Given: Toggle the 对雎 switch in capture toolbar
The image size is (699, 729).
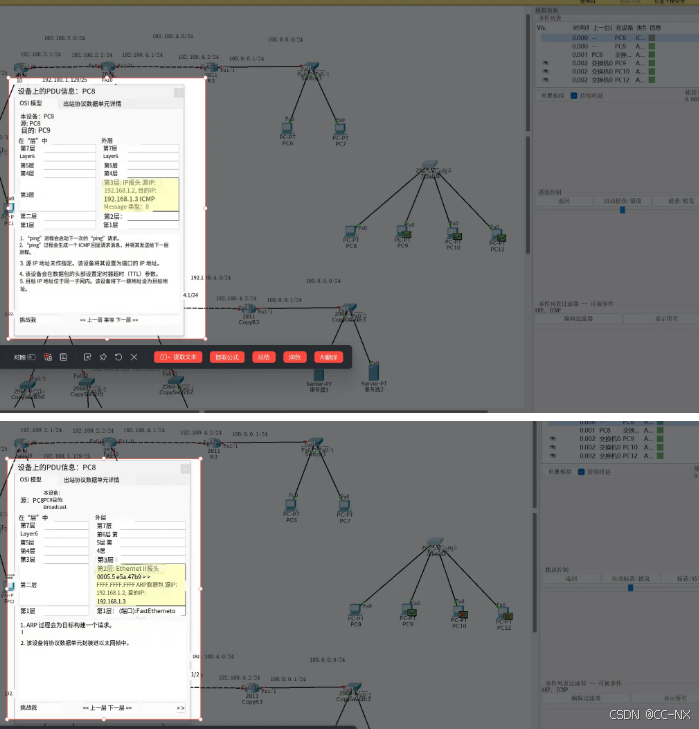Looking at the screenshot, I should pyautogui.click(x=32, y=357).
